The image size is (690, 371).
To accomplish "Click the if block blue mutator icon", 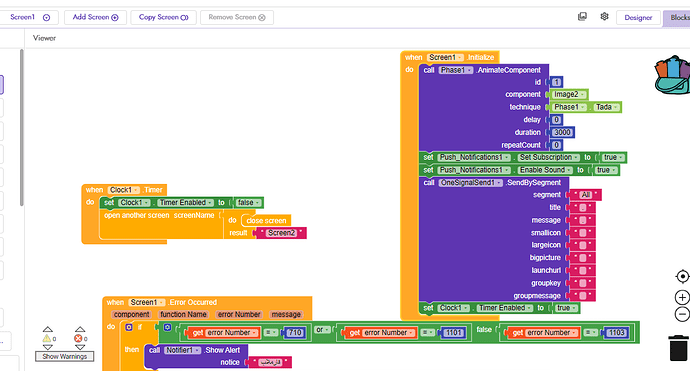I will tap(128, 327).
